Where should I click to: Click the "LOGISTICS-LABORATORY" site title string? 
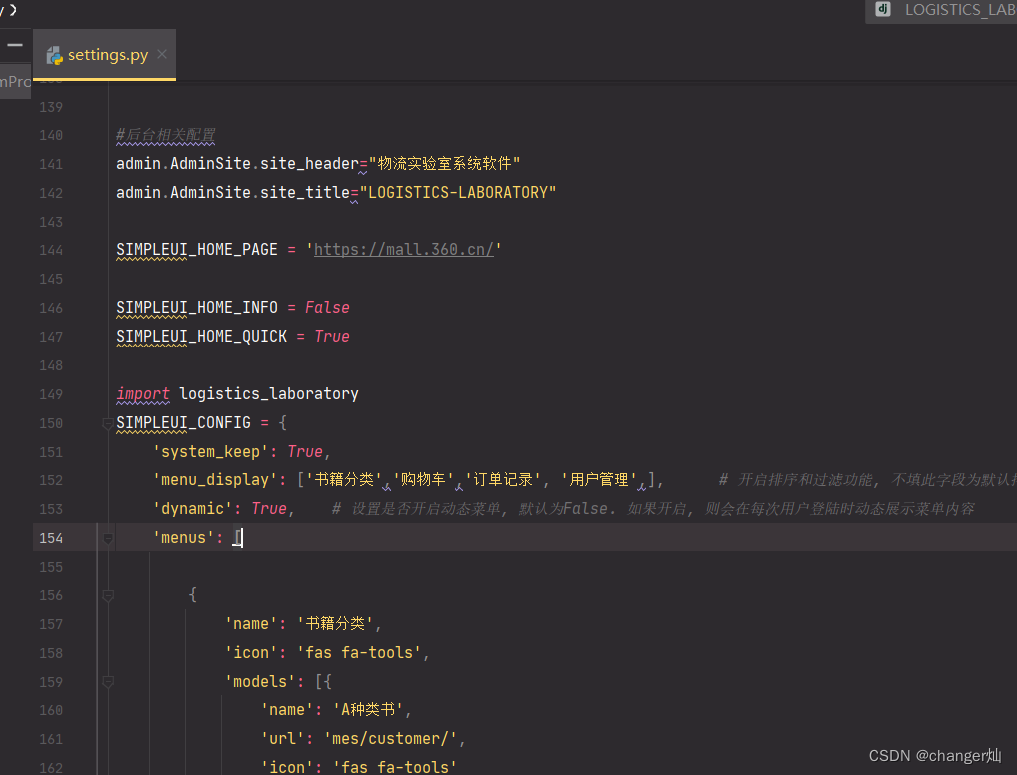(457, 193)
